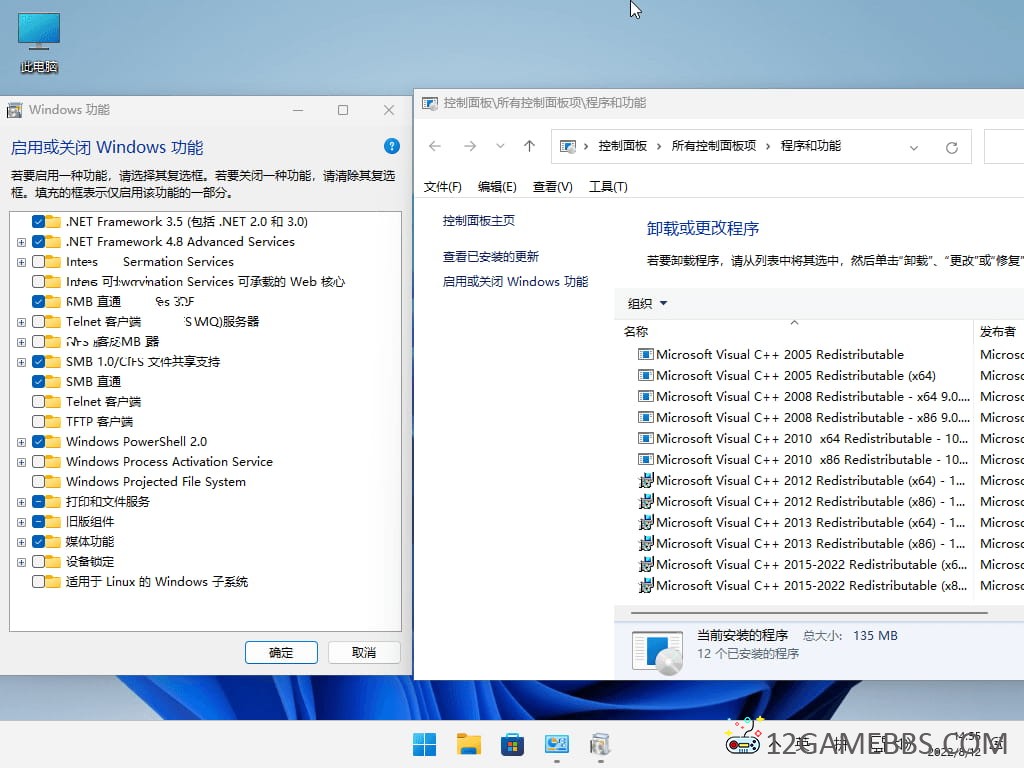Click the icon of Visual C++ 2005 Redistributable (x64)
The height and width of the screenshot is (768, 1024).
point(645,376)
